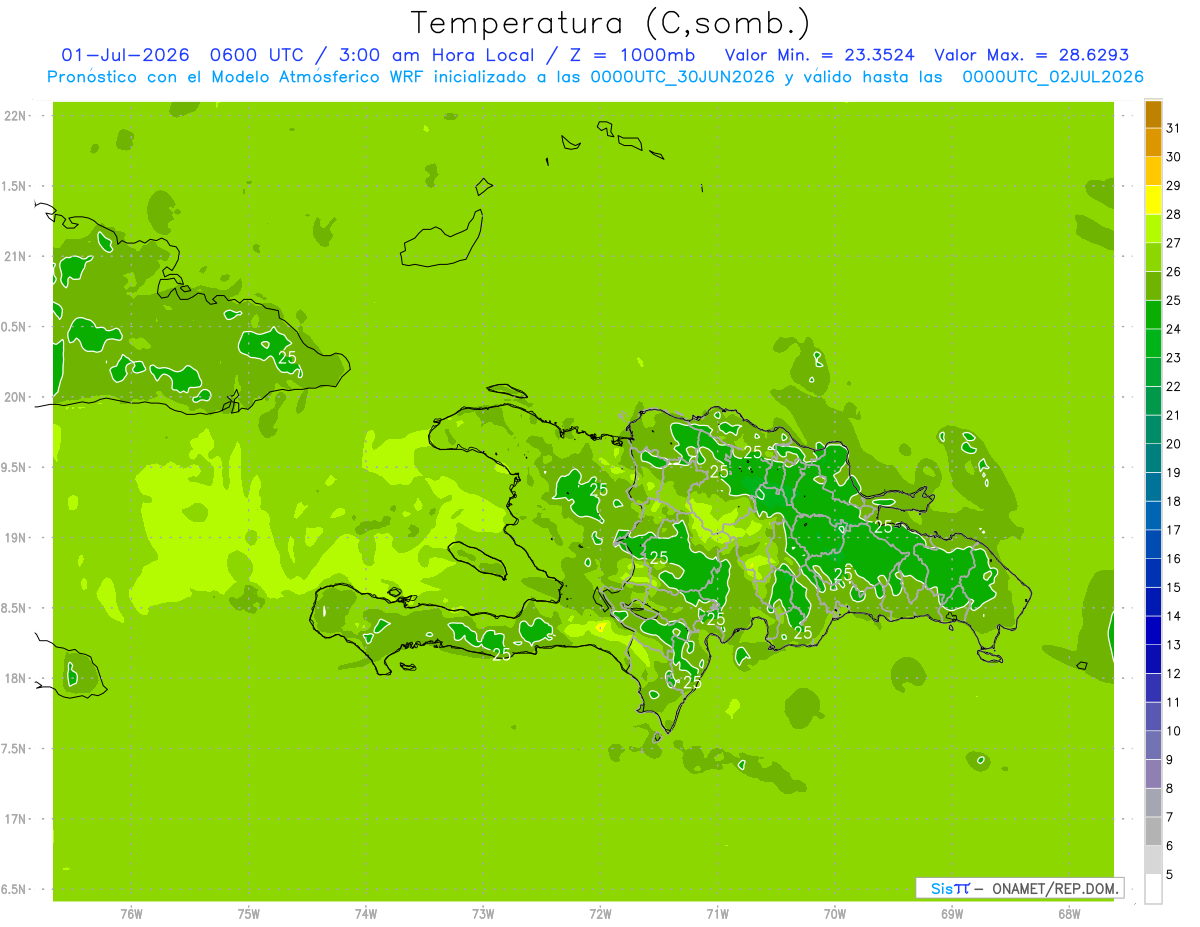Click the 22N latitude axis label
Image resolution: width=1200 pixels, height=927 pixels.
tap(15, 116)
